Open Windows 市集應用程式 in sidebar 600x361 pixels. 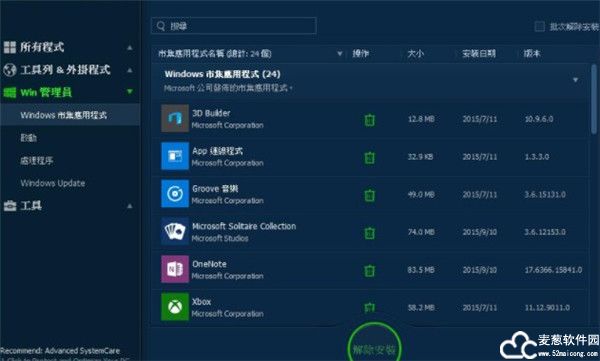coord(70,115)
